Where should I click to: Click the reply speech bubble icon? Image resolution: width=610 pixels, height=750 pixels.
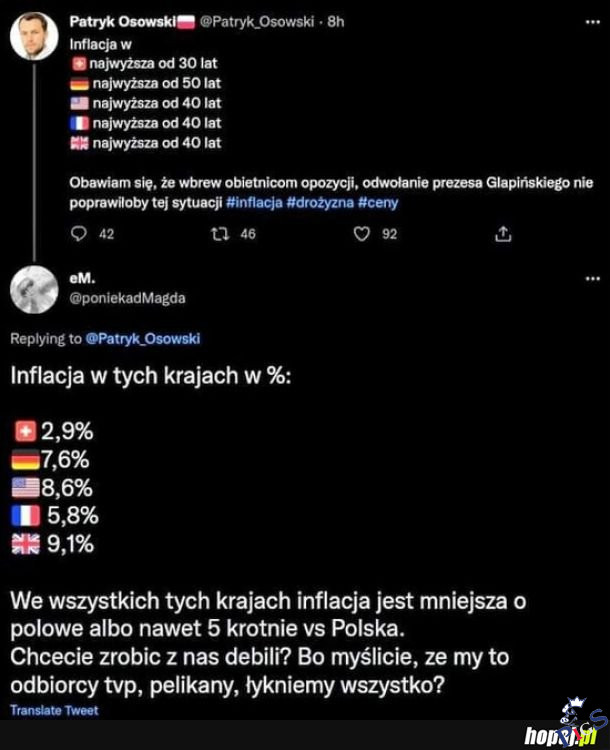point(82,234)
